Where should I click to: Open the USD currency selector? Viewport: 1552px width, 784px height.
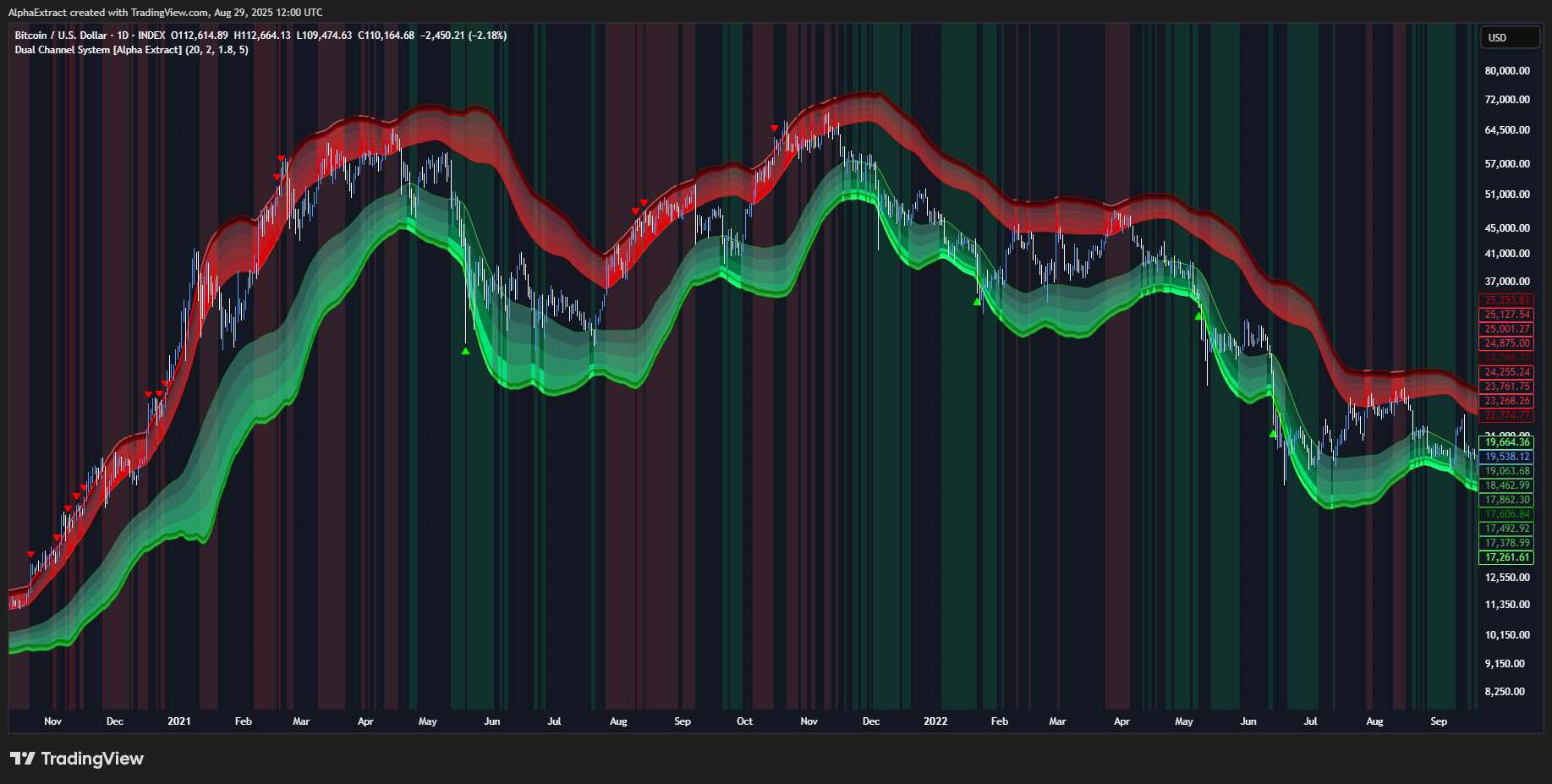(1510, 38)
